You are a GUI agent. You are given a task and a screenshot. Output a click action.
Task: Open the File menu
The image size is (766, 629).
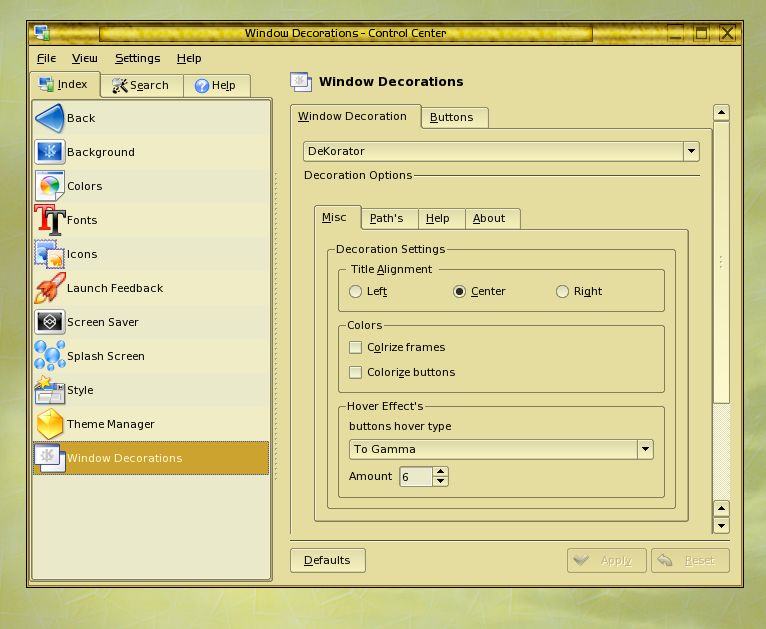(x=46, y=59)
